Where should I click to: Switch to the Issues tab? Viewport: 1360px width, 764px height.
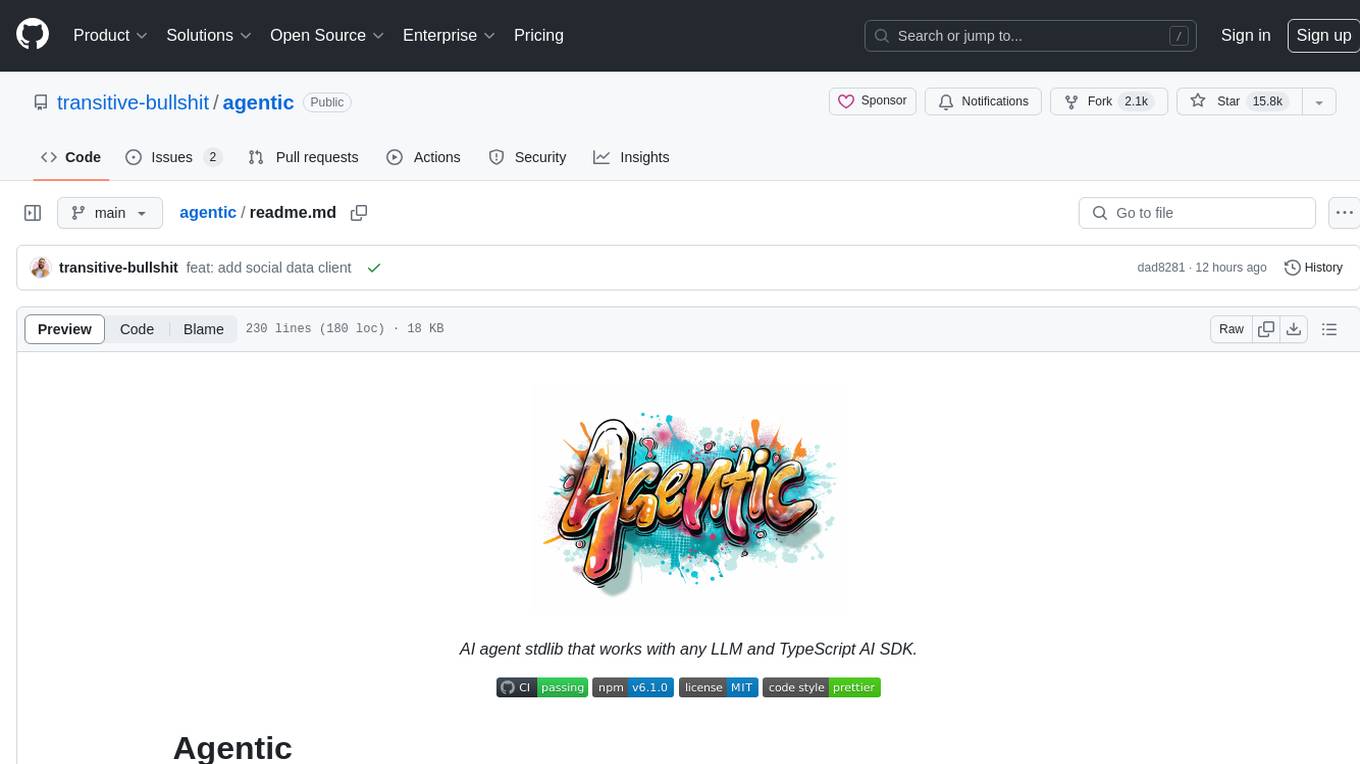[x=173, y=157]
